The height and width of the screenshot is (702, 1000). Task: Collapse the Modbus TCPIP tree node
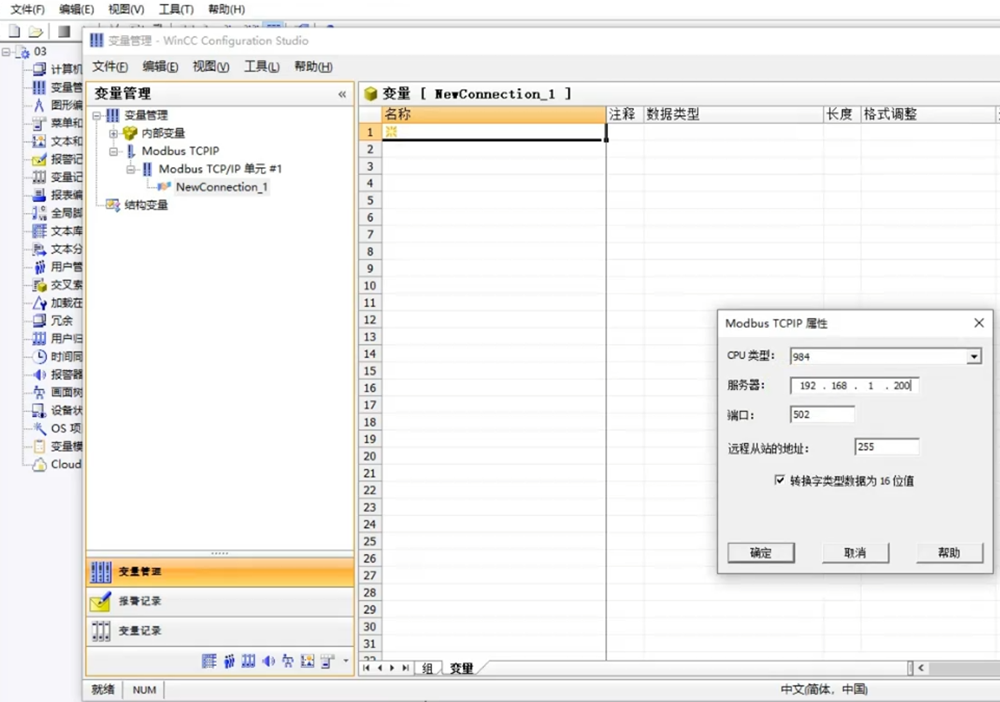[114, 151]
